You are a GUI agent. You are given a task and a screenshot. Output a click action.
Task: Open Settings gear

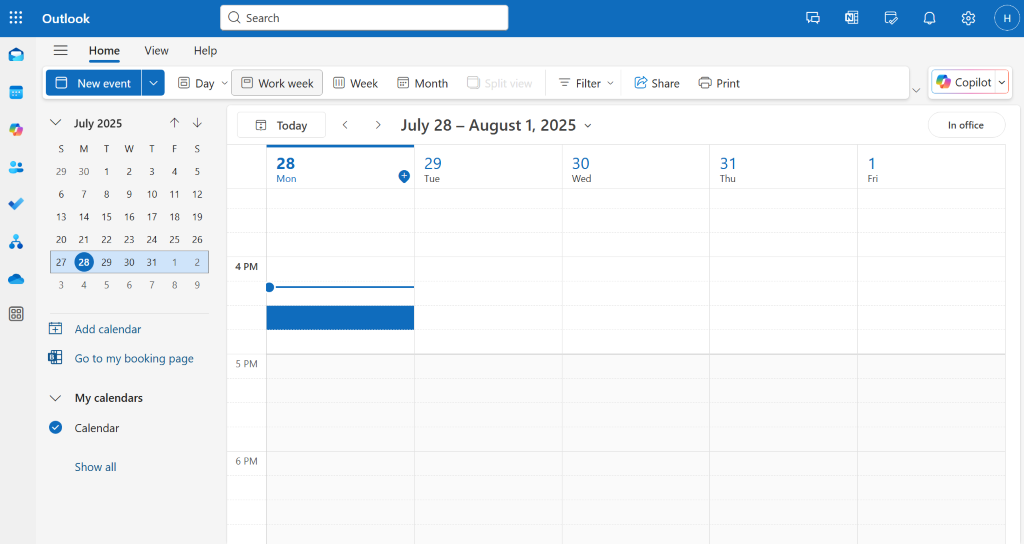[968, 18]
